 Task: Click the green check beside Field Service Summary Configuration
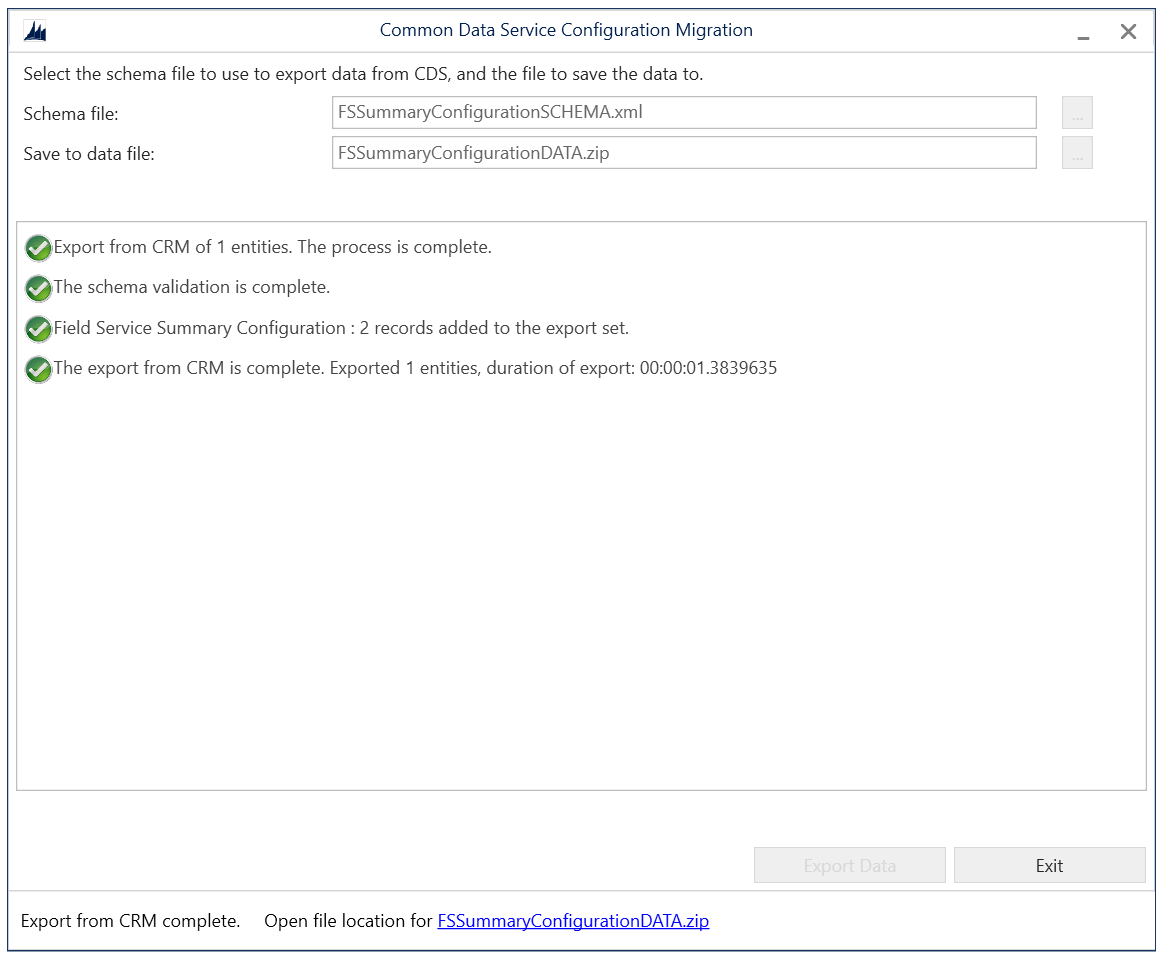coord(38,329)
